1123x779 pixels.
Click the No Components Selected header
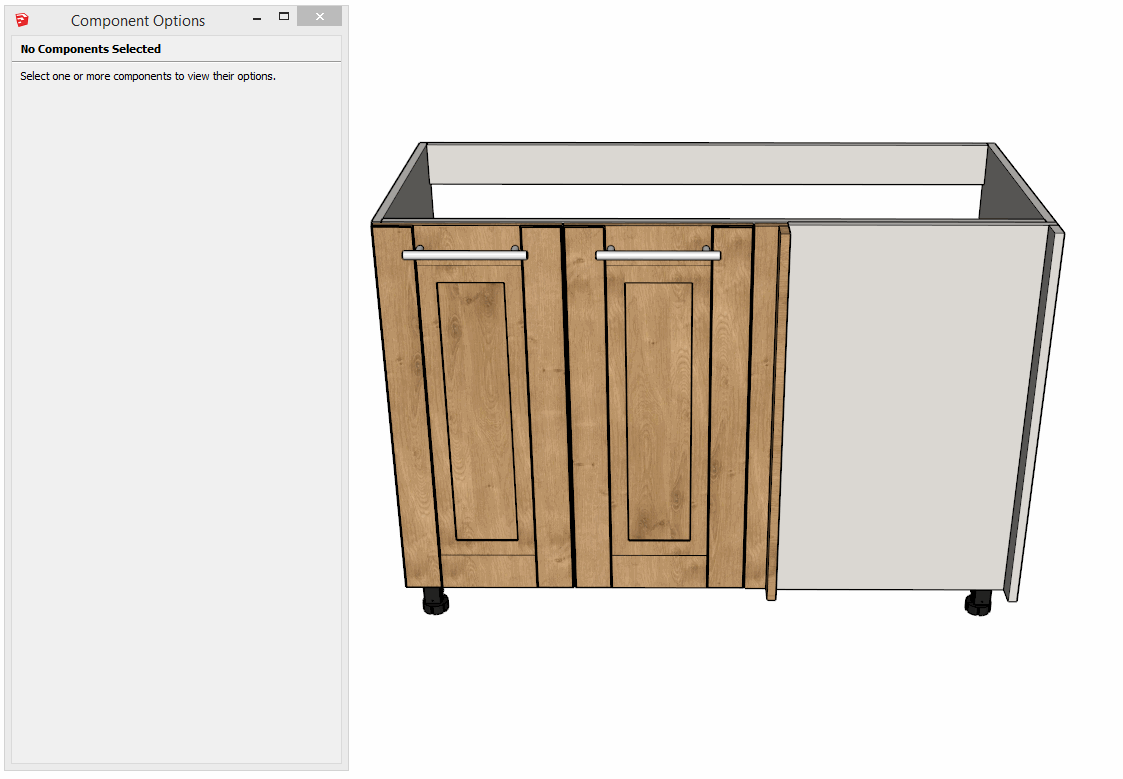[x=91, y=49]
